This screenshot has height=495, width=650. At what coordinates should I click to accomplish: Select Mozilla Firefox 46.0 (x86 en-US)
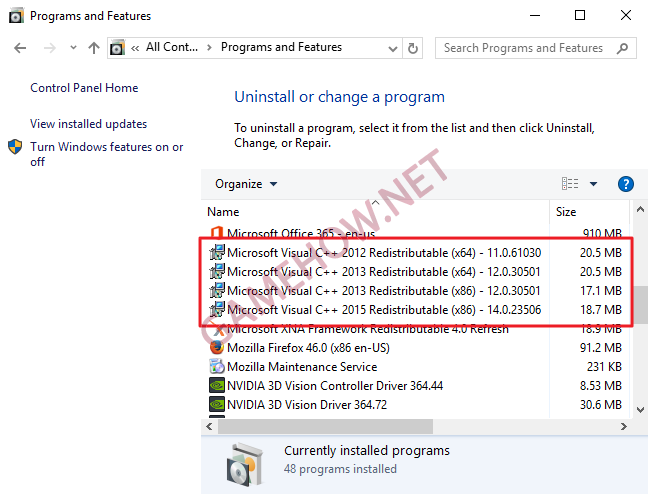[415, 348]
